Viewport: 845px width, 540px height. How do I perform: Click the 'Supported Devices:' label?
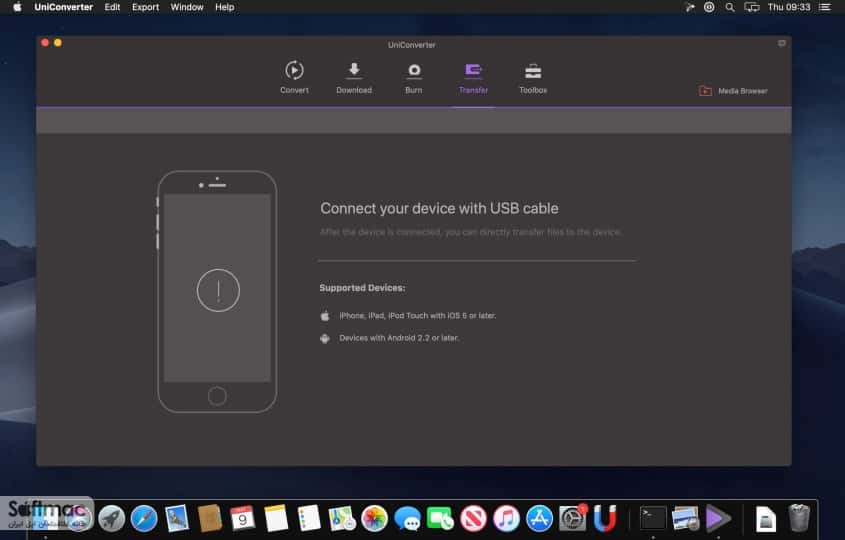tap(362, 288)
